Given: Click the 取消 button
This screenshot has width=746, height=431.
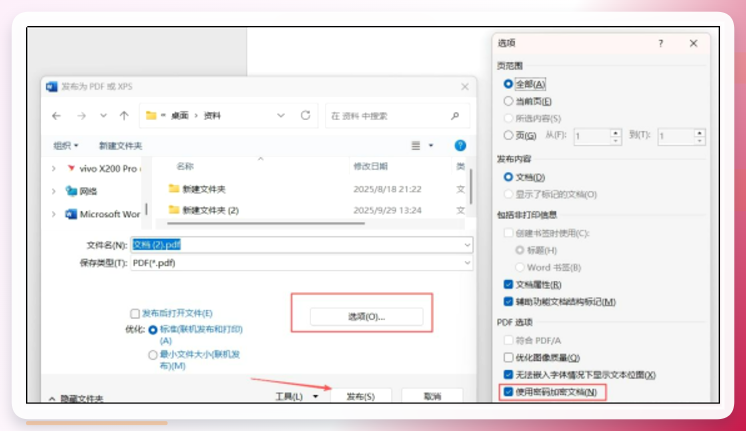Looking at the screenshot, I should 432,396.
